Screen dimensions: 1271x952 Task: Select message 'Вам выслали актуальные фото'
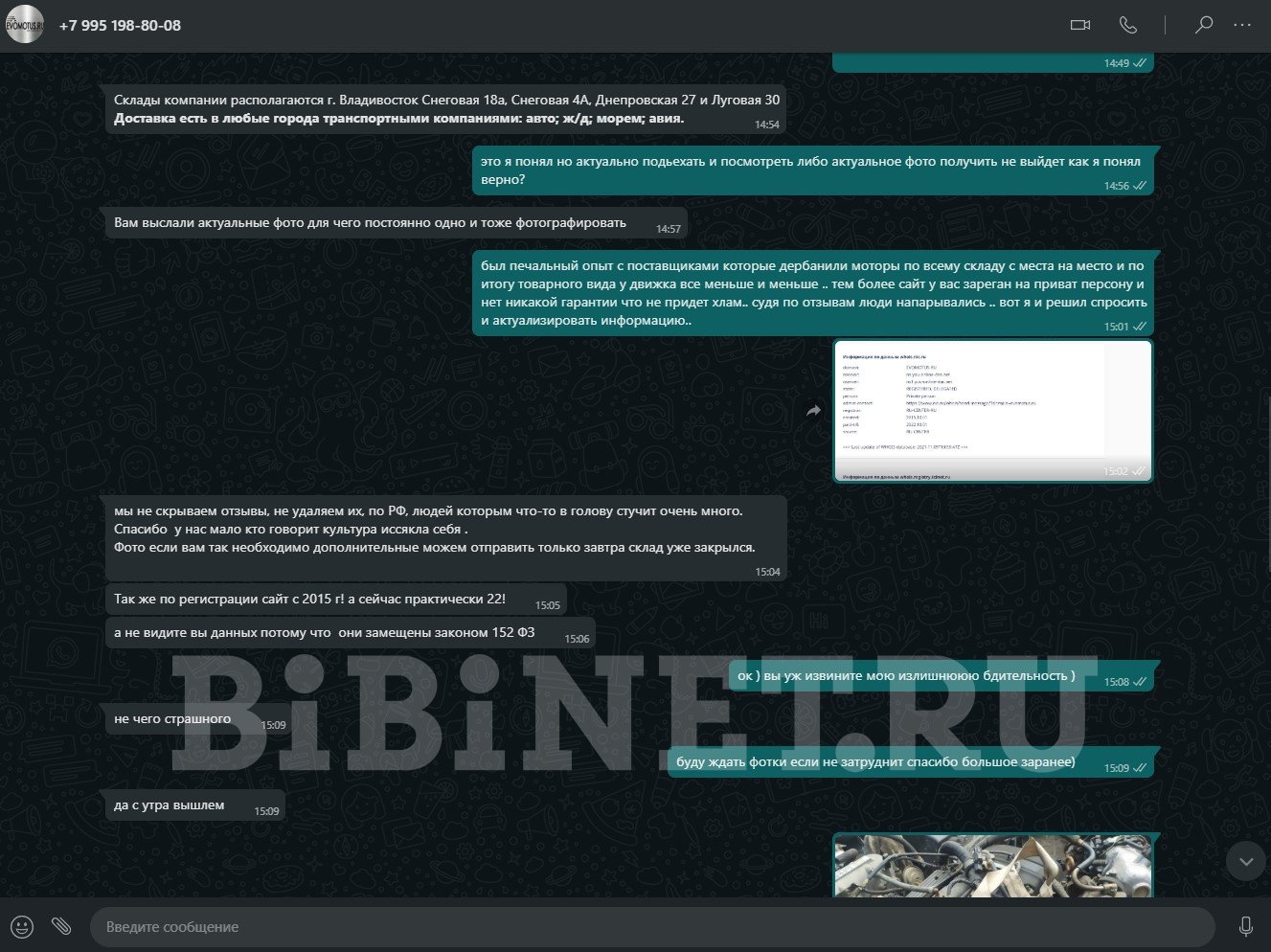point(396,223)
